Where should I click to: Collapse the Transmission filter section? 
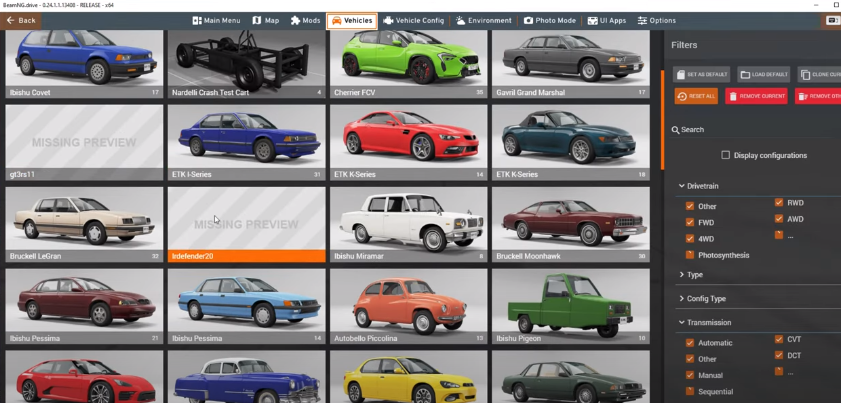705,323
